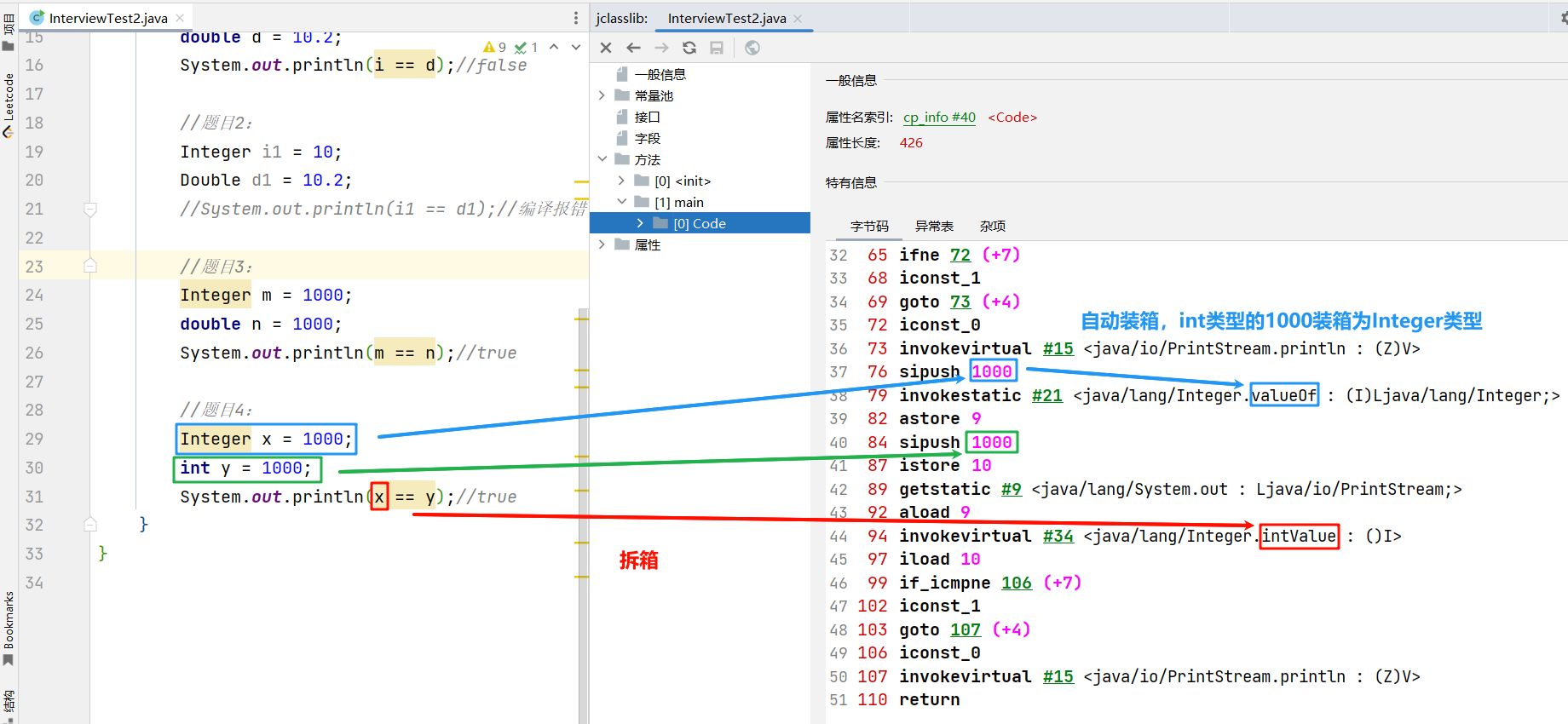Viewport: 1568px width, 724px height.
Task: Close the jclasslib InterviewTest2.java tab
Action: click(798, 18)
